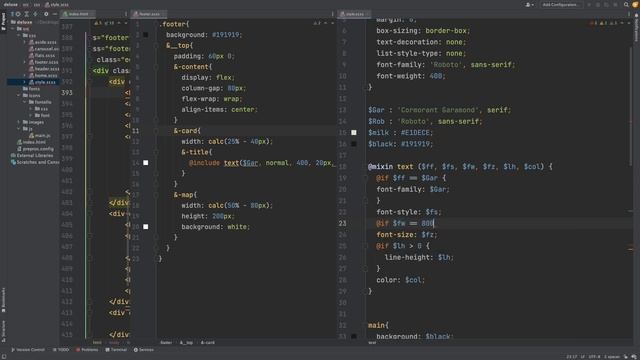The image size is (640, 360).
Task: Open the TODO tool window
Action: [x=61, y=350]
